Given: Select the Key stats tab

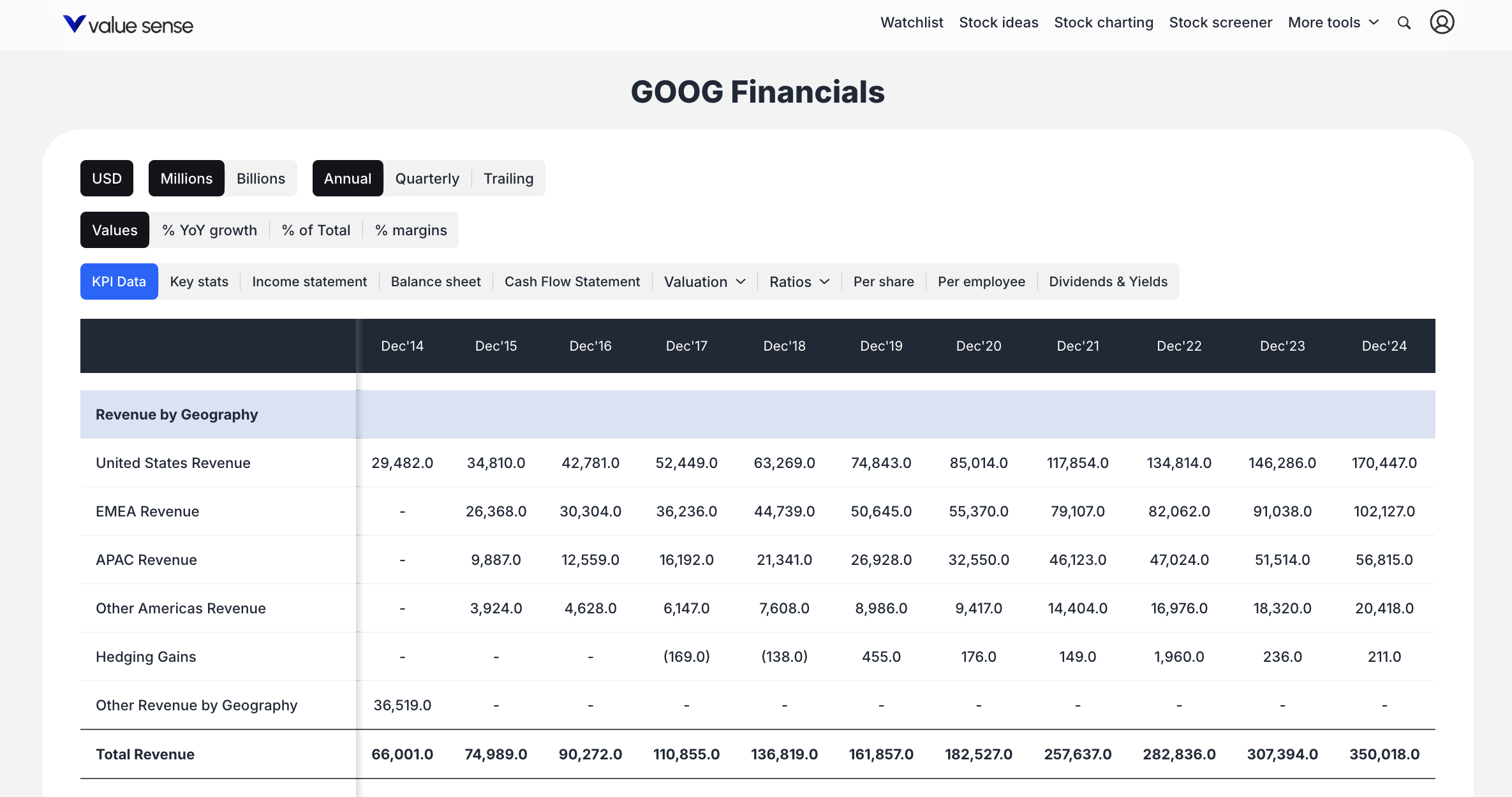Looking at the screenshot, I should pos(198,281).
